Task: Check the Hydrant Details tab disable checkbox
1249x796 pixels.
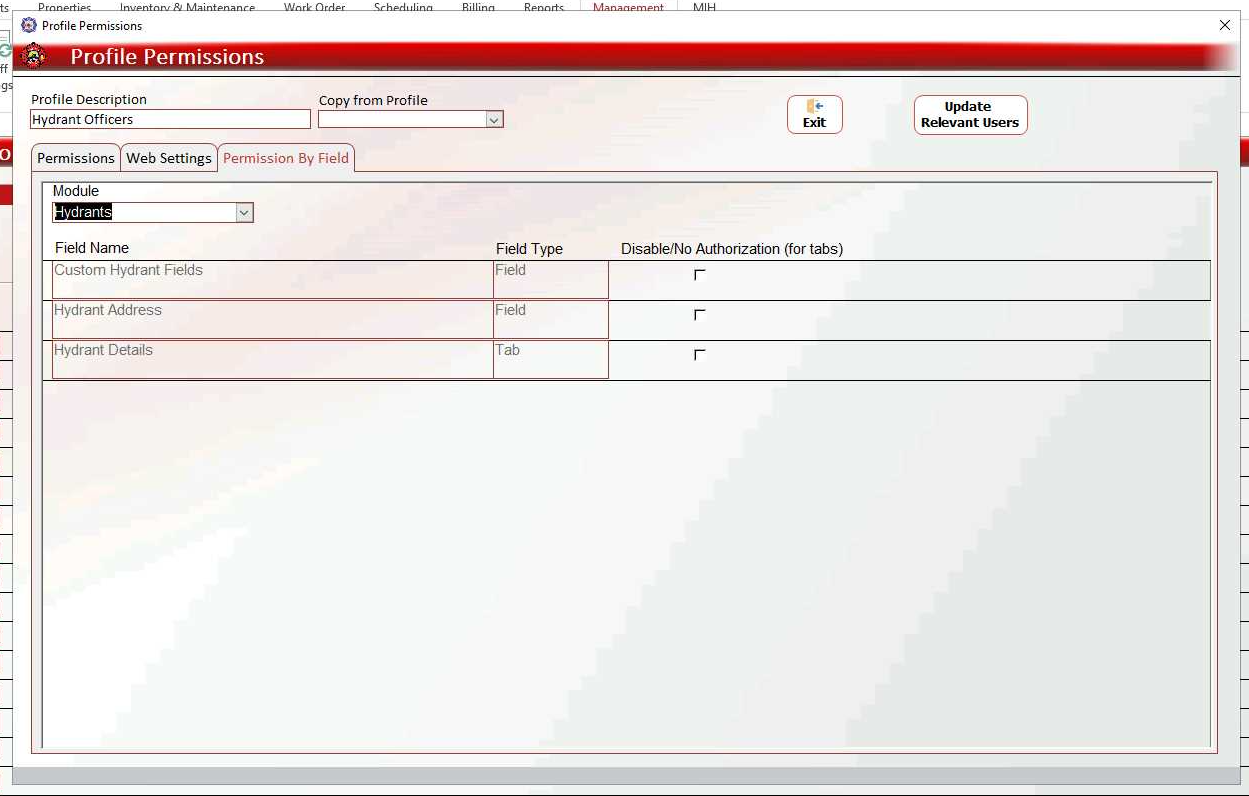Action: pos(699,355)
